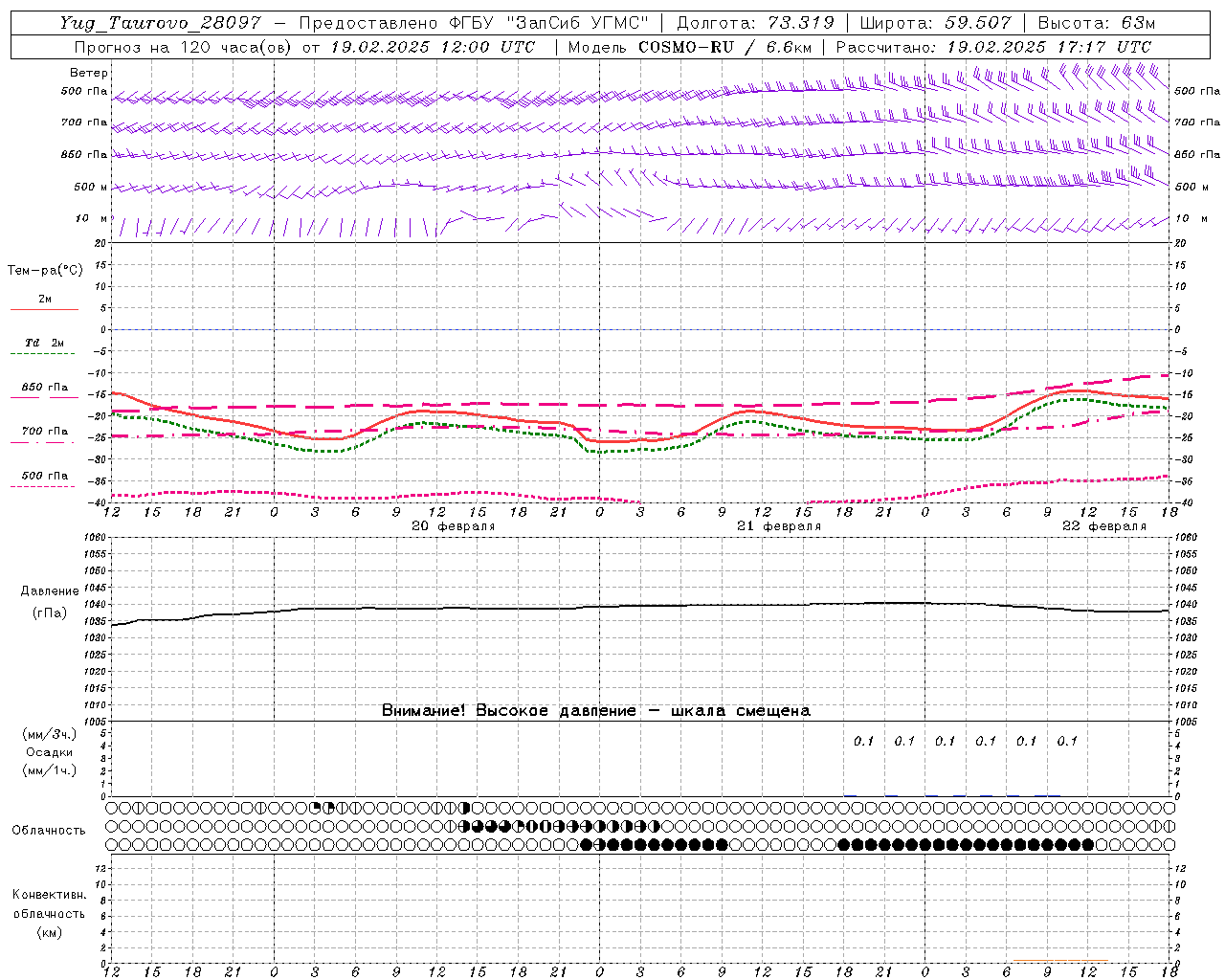Click the first 0.1 precipitation value in the row
The height and width of the screenshot is (980, 1225).
point(864,741)
